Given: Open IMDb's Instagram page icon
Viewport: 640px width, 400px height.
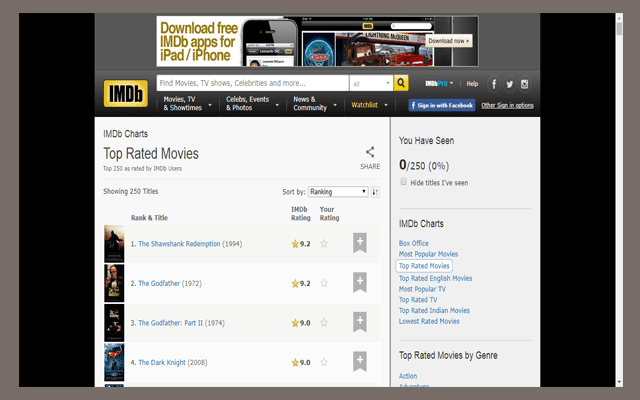Looking at the screenshot, I should point(524,84).
